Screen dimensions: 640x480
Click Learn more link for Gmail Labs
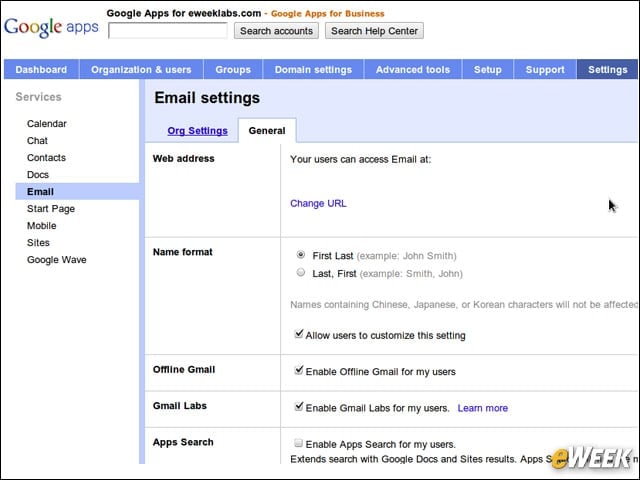tap(482, 408)
